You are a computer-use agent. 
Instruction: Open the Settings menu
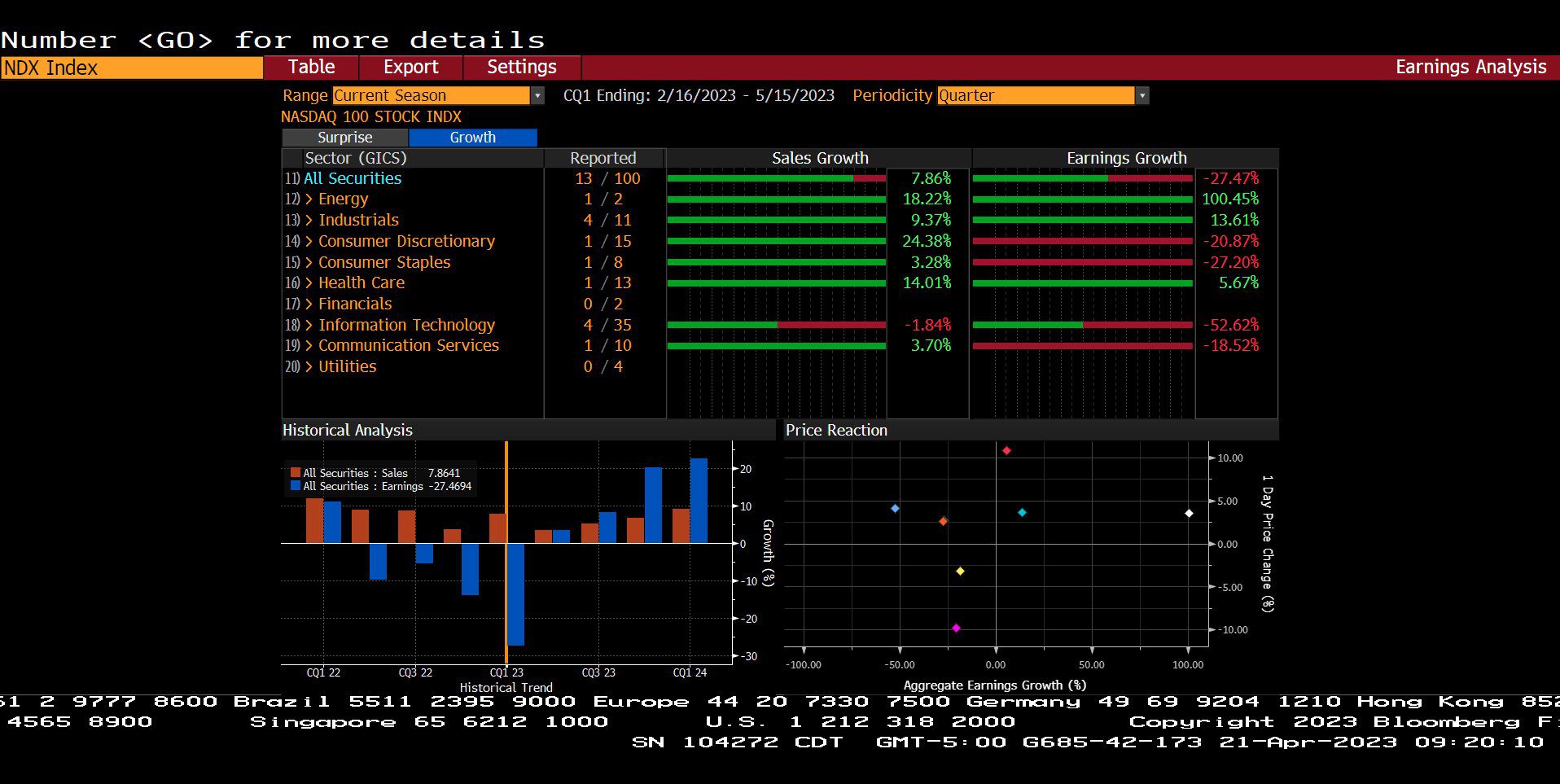click(522, 67)
